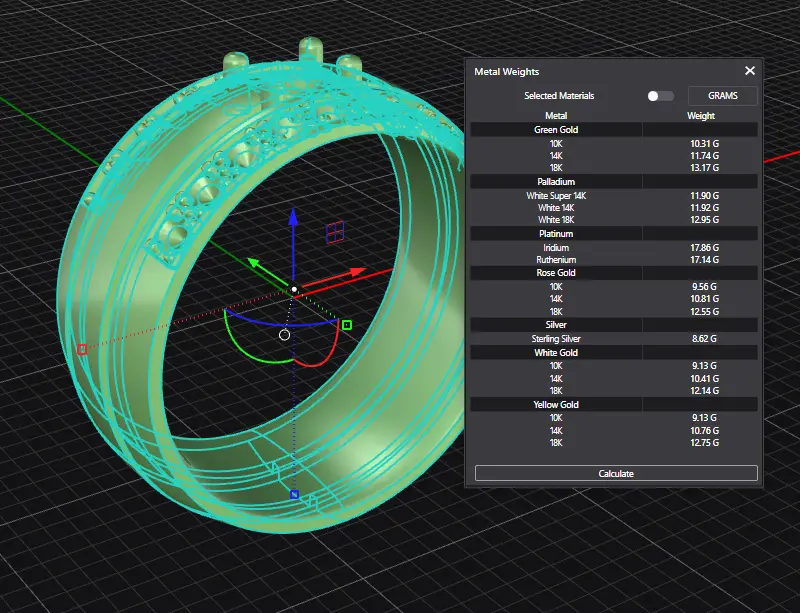Click the Metal column header
The image size is (800, 613).
click(556, 116)
